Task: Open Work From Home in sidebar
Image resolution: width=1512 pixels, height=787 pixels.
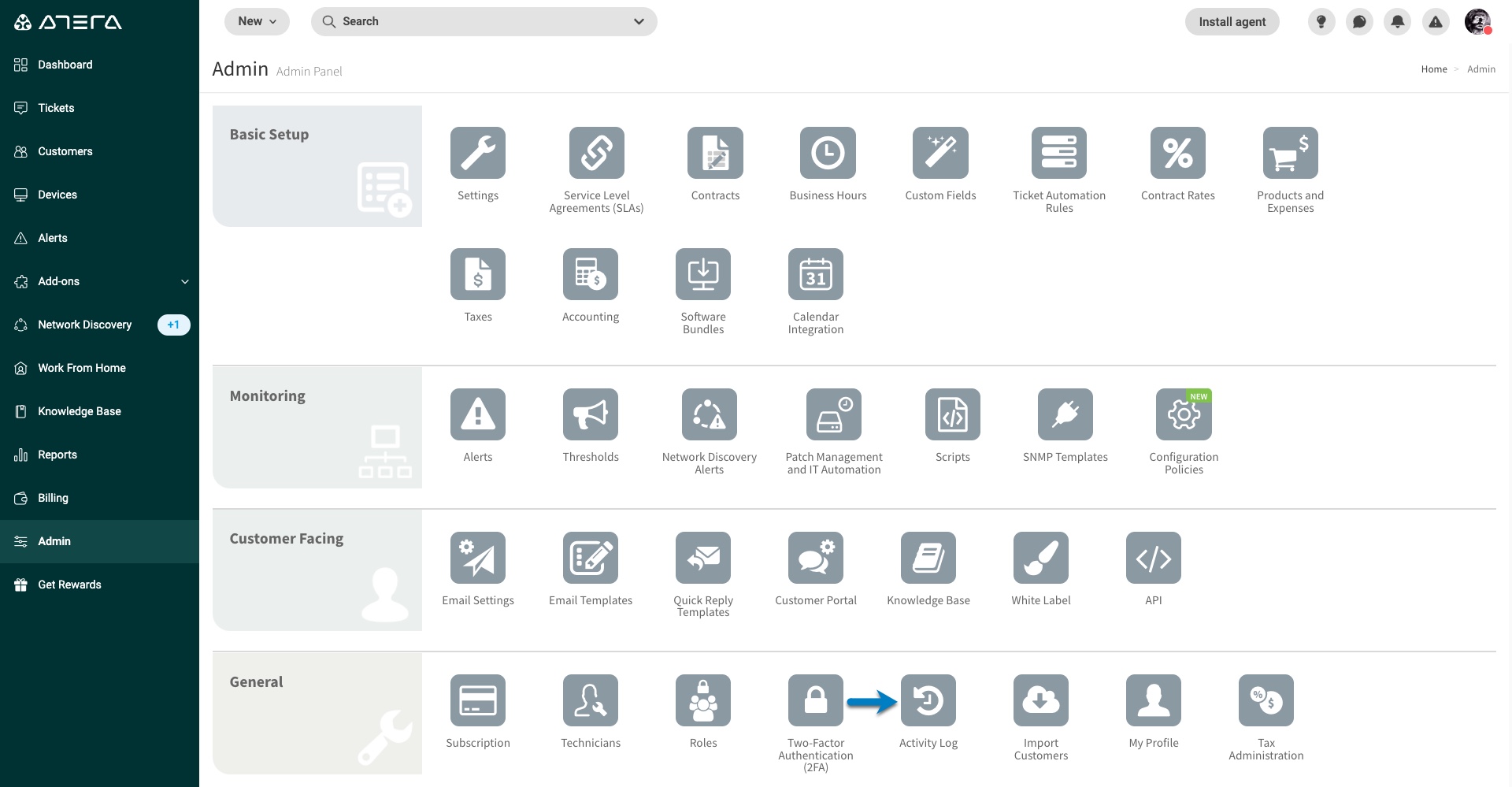Action: pos(99,368)
